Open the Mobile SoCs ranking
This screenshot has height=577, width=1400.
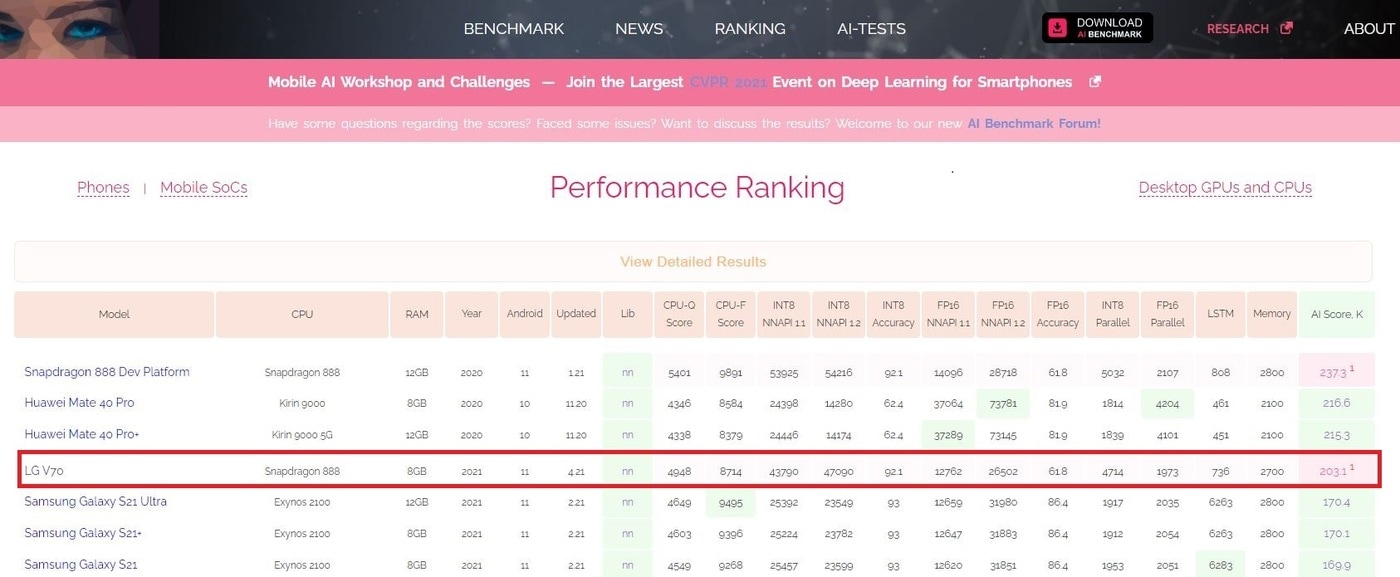click(x=204, y=187)
